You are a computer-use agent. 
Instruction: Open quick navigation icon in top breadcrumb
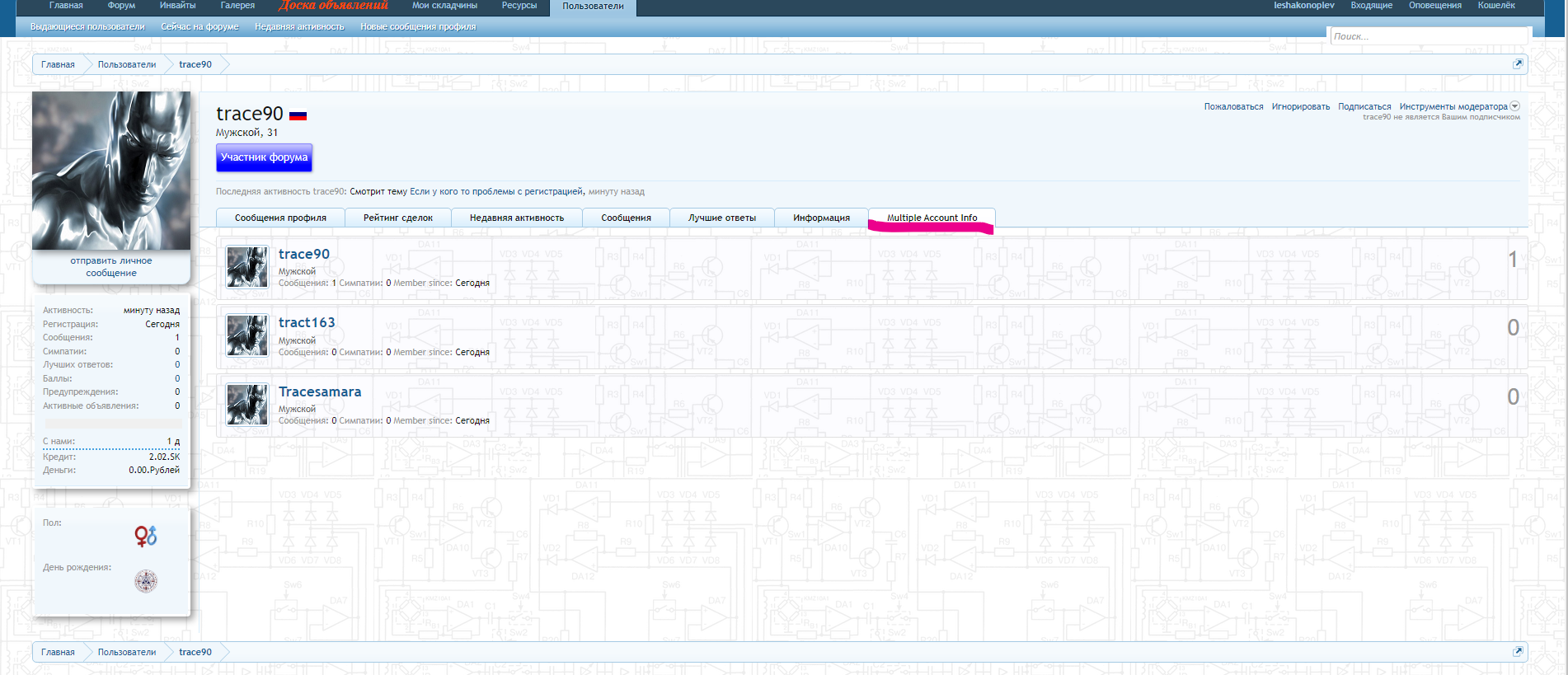(1517, 64)
